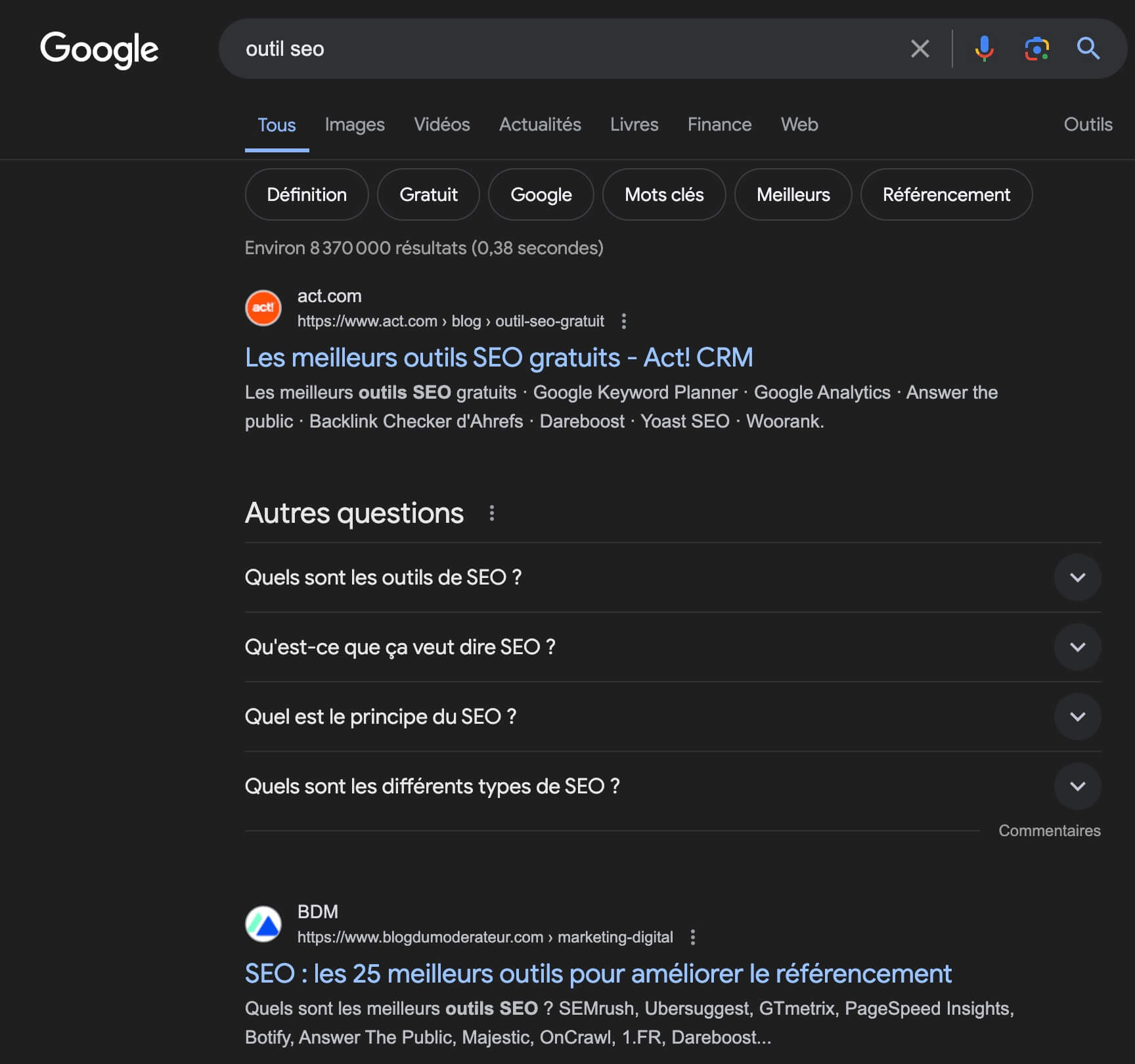
Task: Submit search with the magnifying glass icon
Action: click(x=1088, y=49)
